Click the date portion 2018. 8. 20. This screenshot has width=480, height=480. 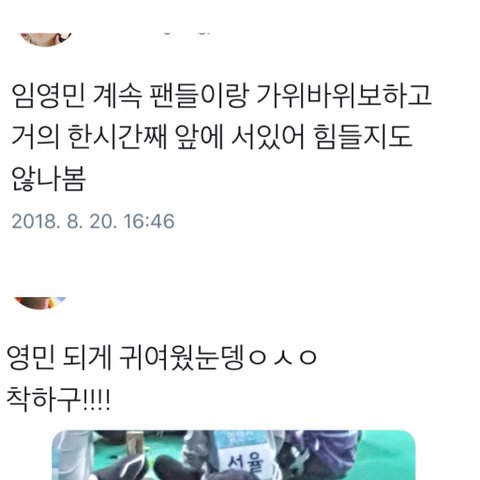click(x=64, y=221)
